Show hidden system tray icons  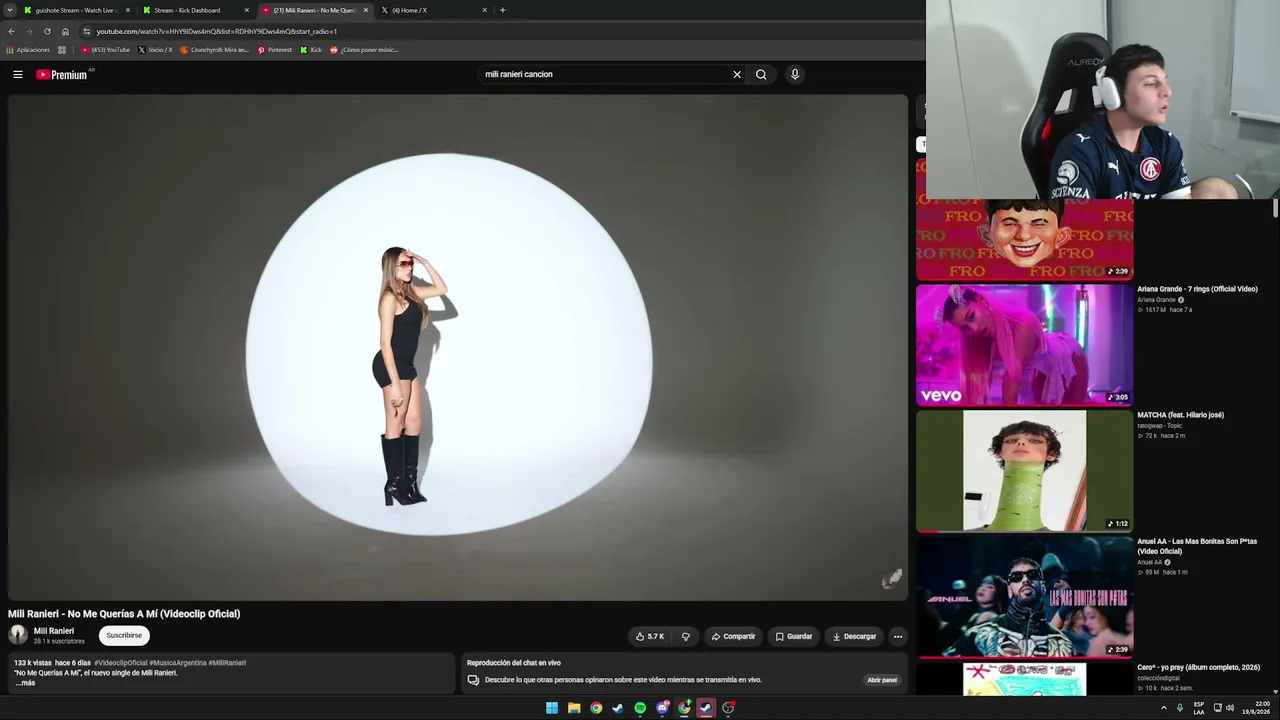tap(1163, 708)
